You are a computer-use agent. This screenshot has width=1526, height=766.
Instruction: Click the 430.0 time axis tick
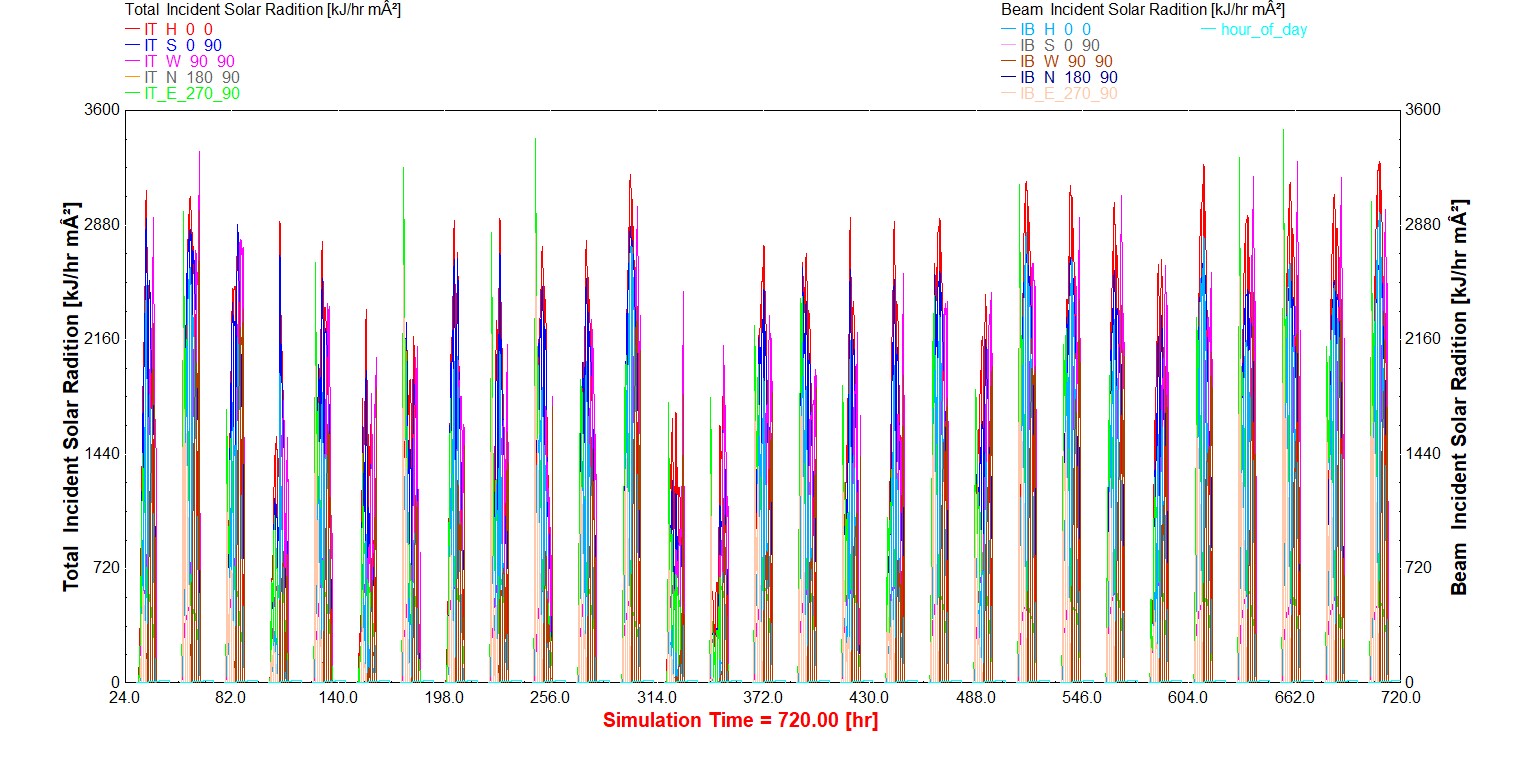click(x=869, y=698)
